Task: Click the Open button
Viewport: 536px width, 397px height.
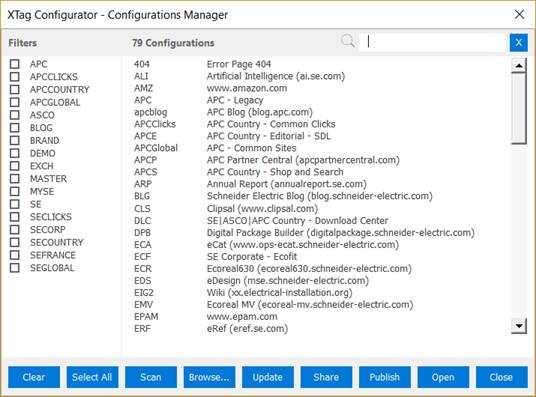Action: [x=443, y=377]
